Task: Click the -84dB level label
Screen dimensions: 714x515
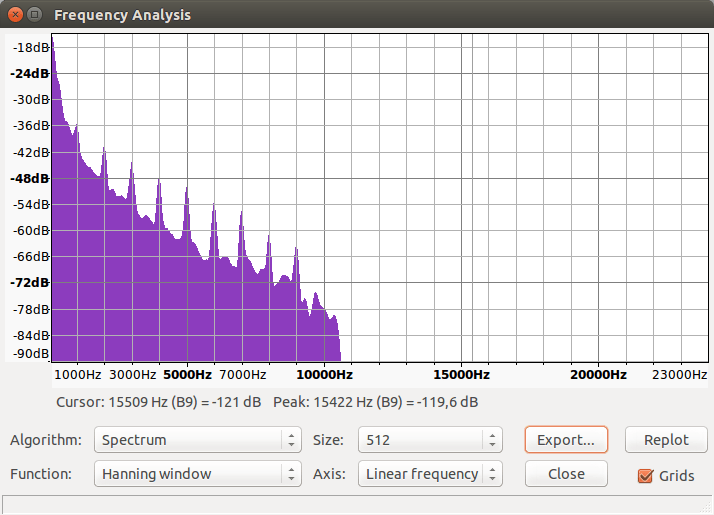Action: pyautogui.click(x=31, y=336)
